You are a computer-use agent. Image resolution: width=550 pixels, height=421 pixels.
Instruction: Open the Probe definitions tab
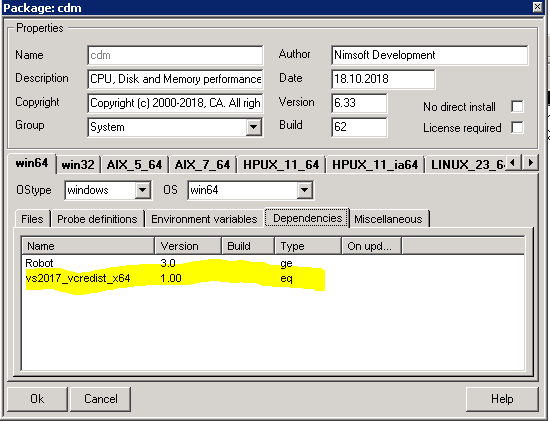tap(97, 219)
